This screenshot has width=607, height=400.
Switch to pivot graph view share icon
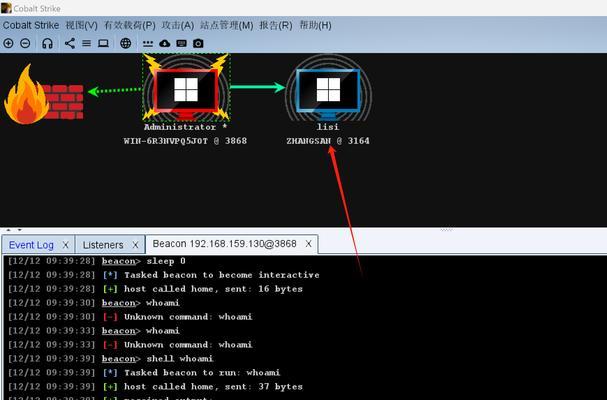click(70, 43)
